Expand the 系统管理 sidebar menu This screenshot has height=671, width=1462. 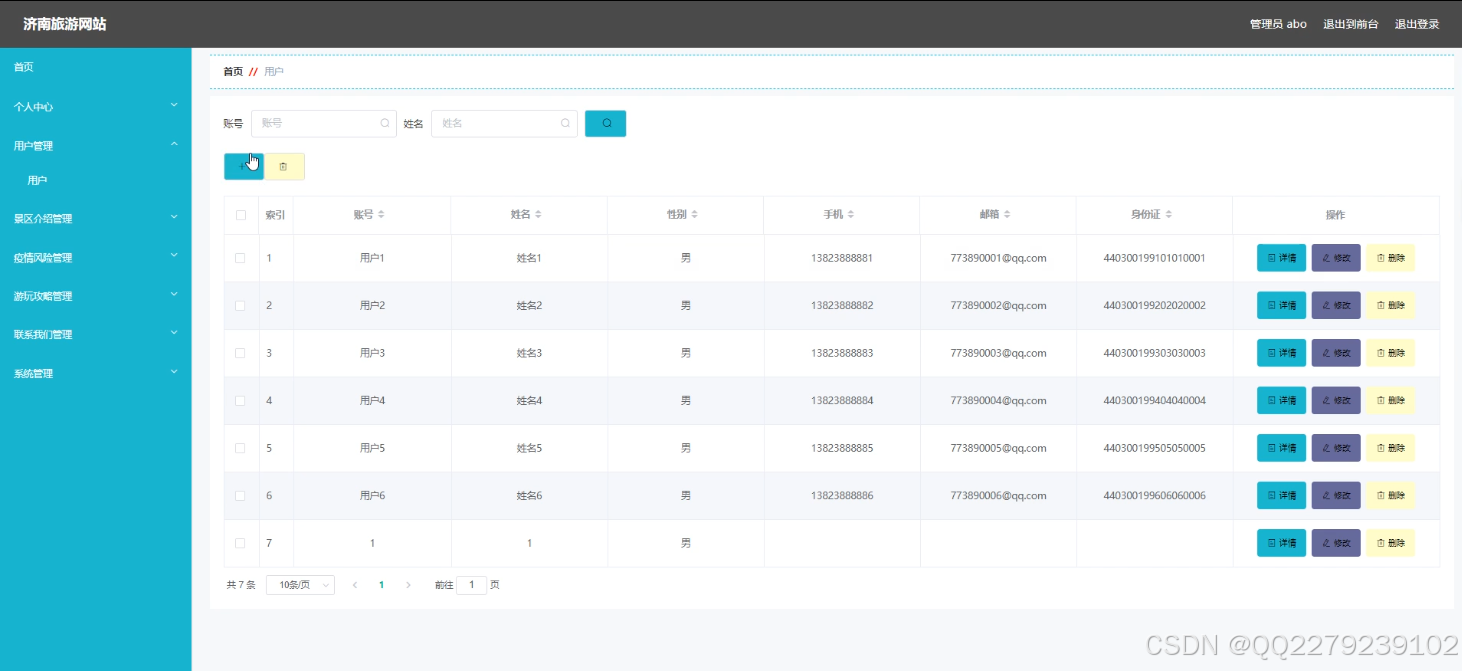tap(95, 373)
